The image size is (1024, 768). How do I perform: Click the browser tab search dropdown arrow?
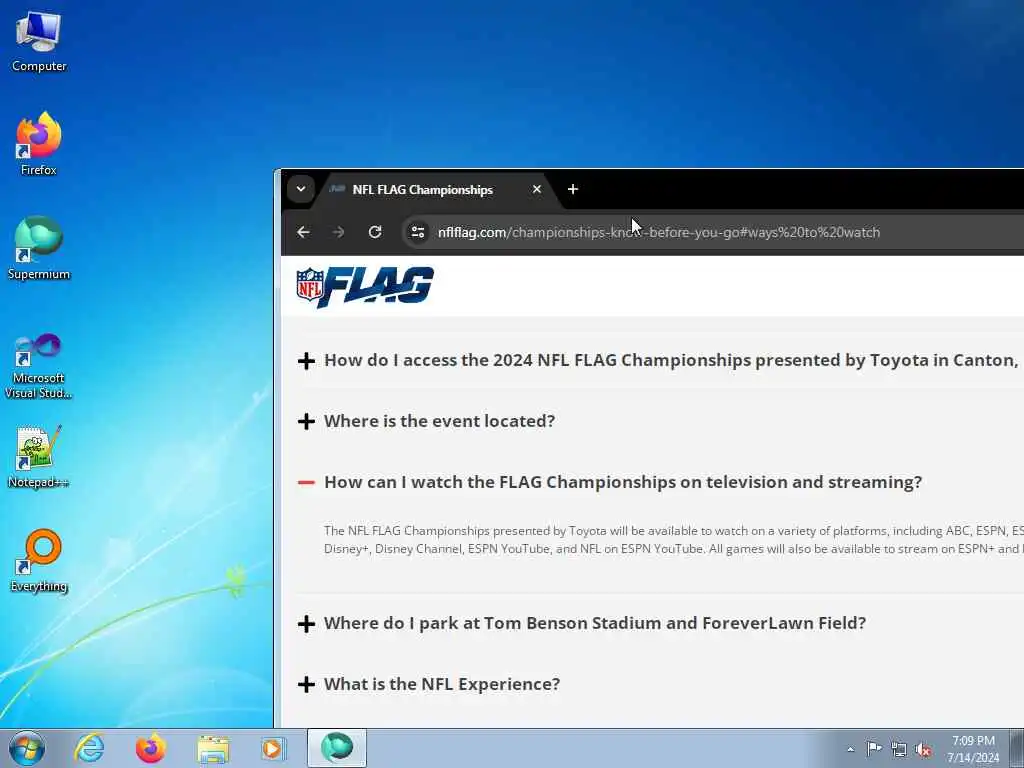tap(301, 189)
